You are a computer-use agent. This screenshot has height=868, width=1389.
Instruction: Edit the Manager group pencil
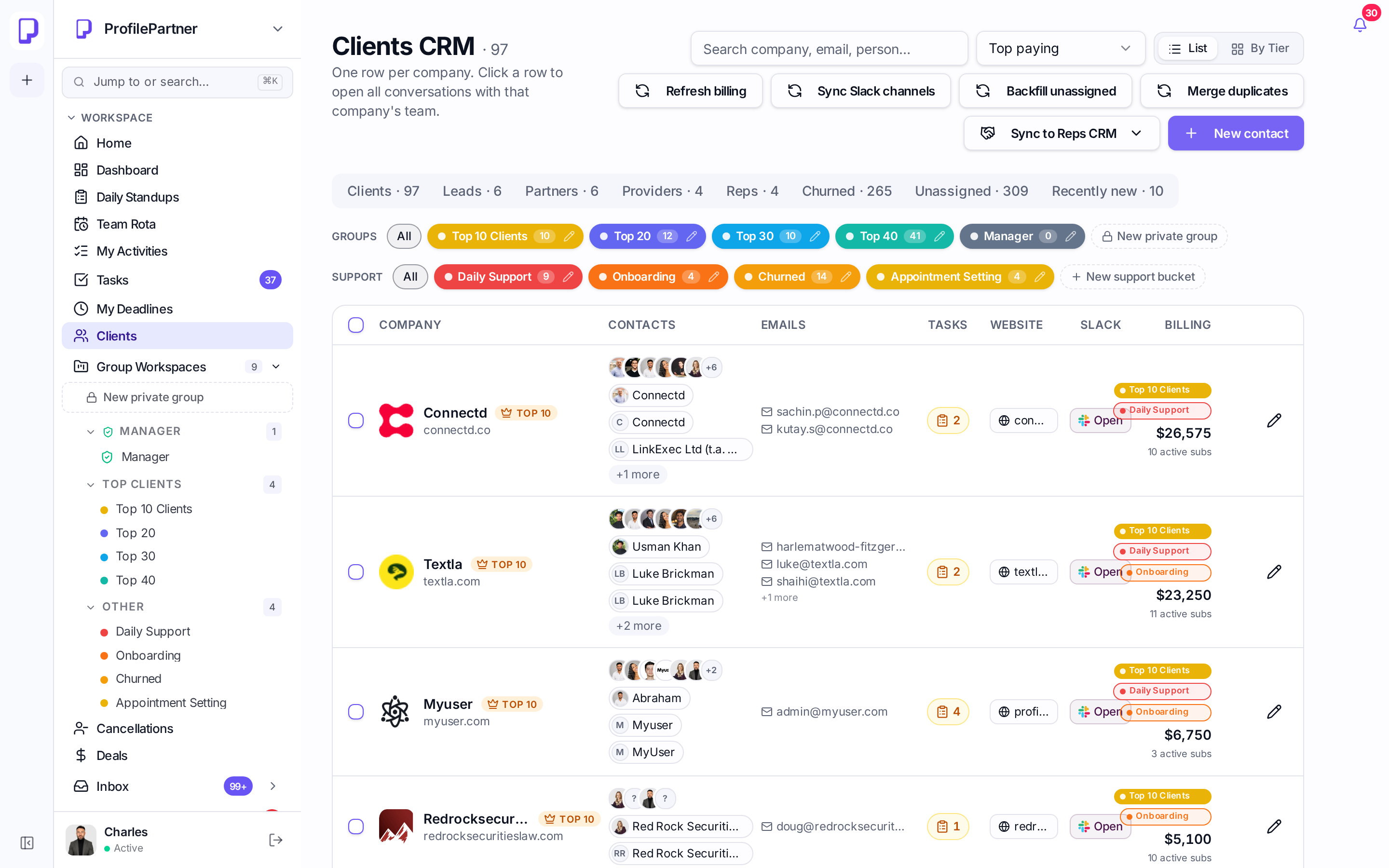[x=1071, y=236]
